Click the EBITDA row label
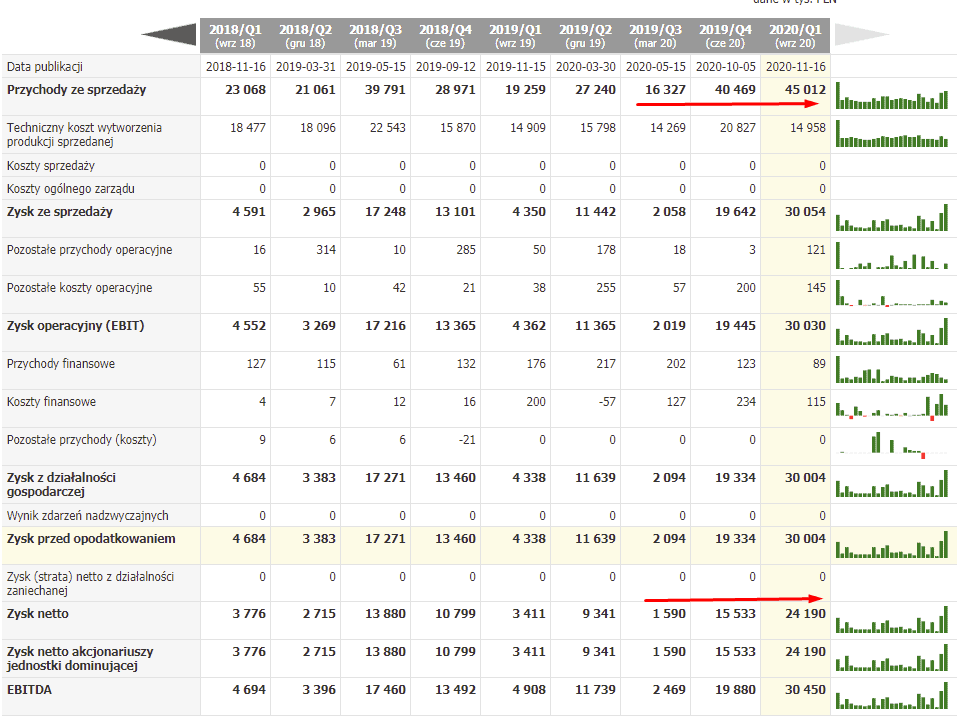Viewport: 966px width, 726px height. tap(30, 689)
